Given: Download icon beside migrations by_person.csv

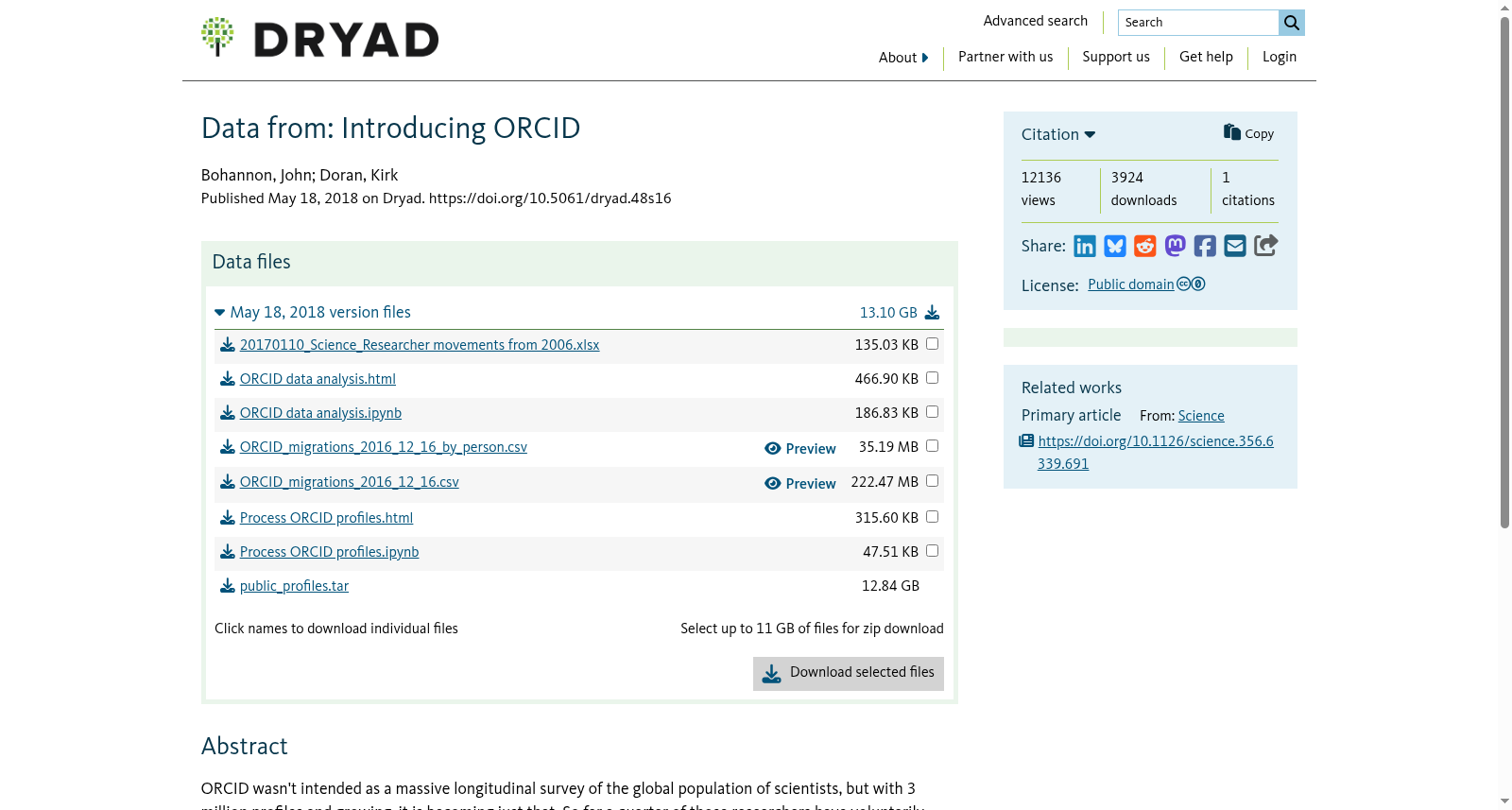Looking at the screenshot, I should coord(227,447).
